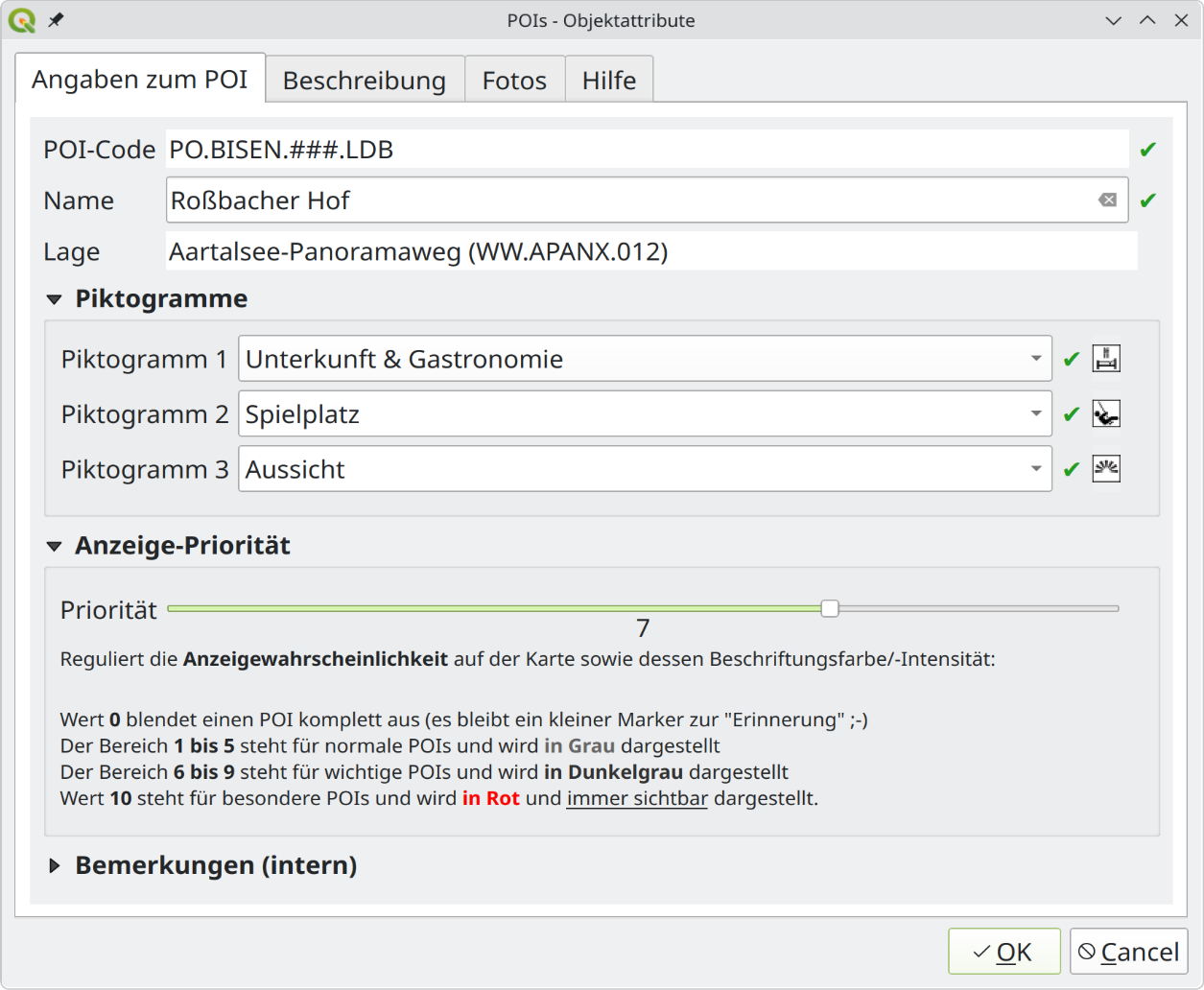Minimize the dialog with the title bar chevron-down

[x=1114, y=20]
